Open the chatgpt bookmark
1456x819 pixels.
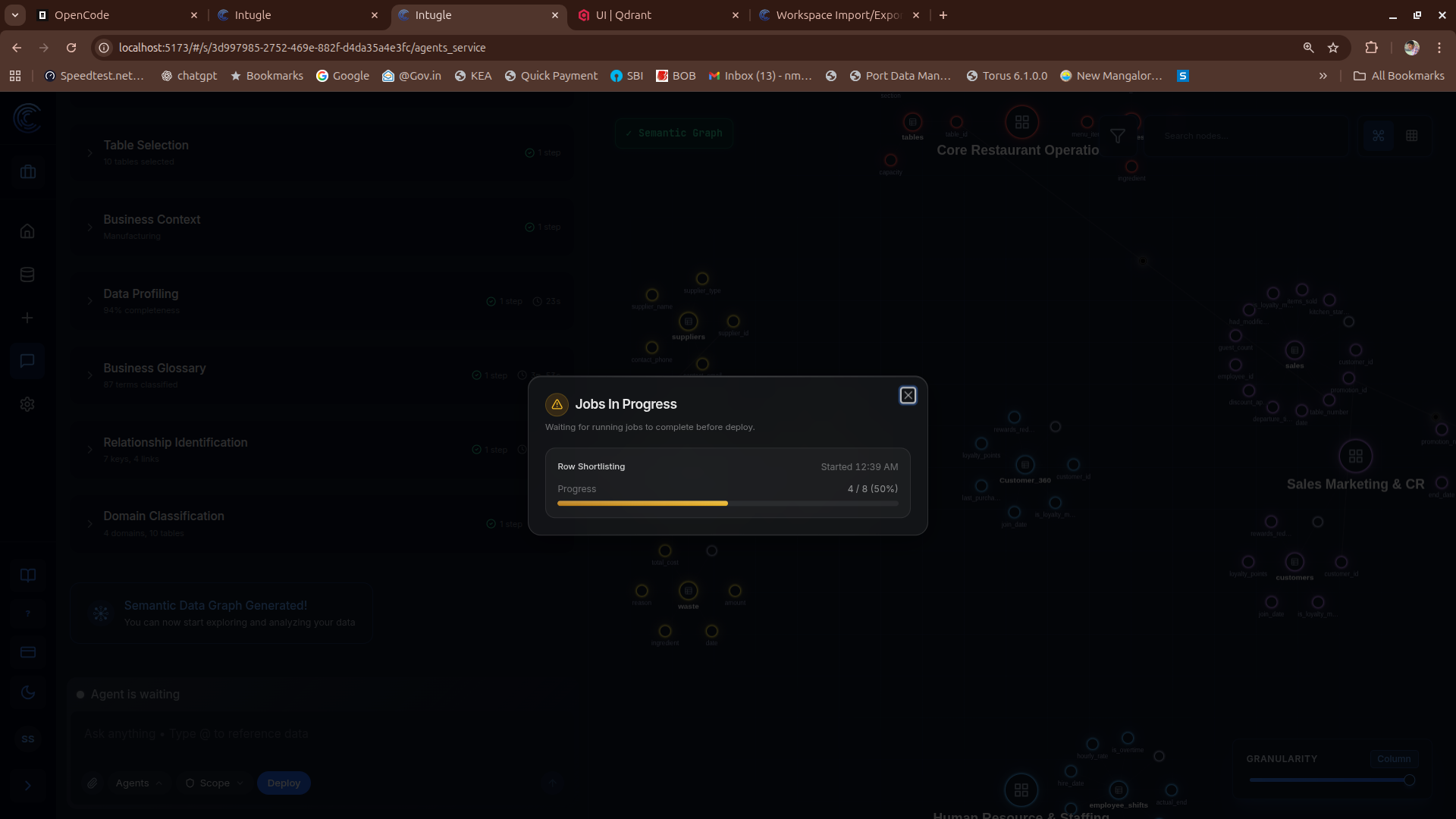(189, 76)
